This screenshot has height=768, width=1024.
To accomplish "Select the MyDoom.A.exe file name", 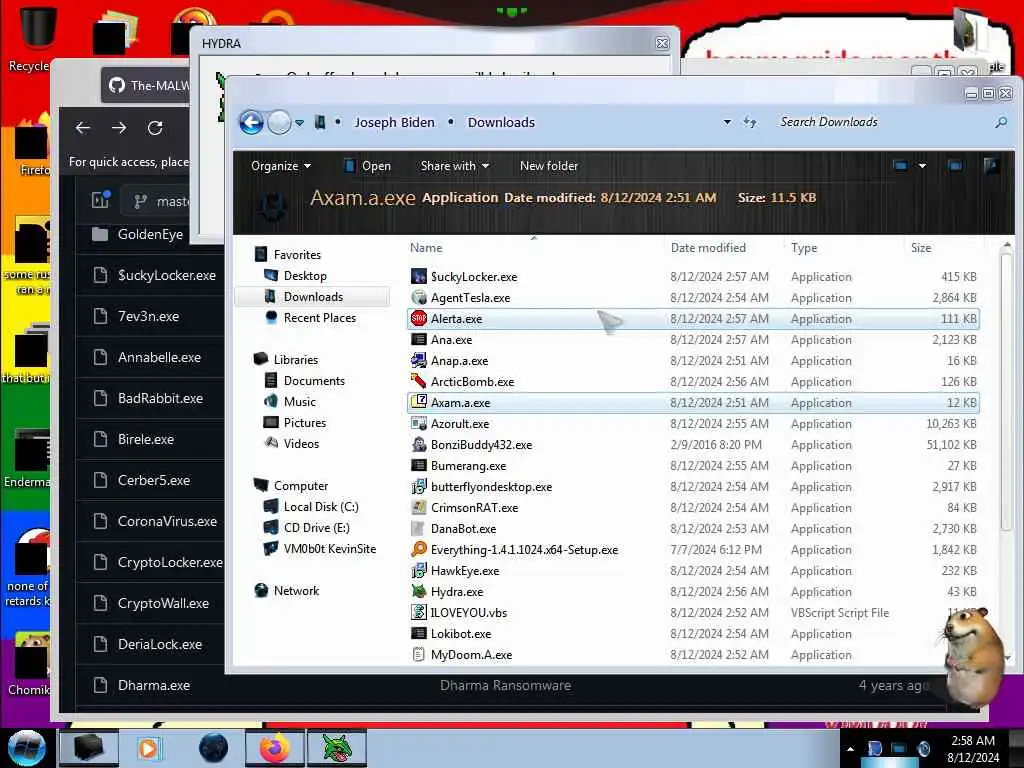I will pyautogui.click(x=471, y=654).
